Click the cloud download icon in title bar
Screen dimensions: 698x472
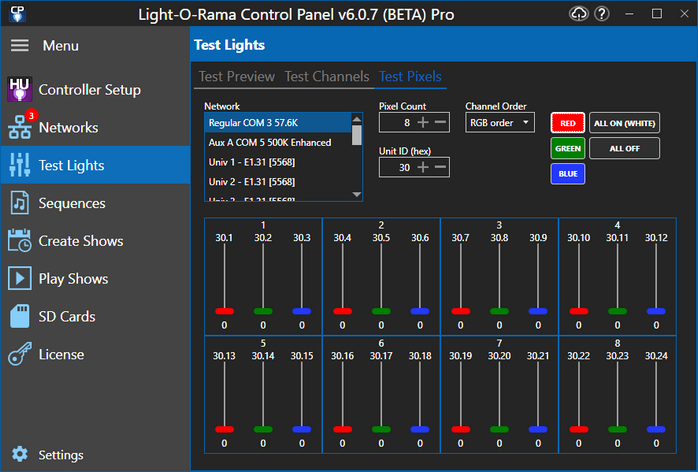tap(578, 14)
